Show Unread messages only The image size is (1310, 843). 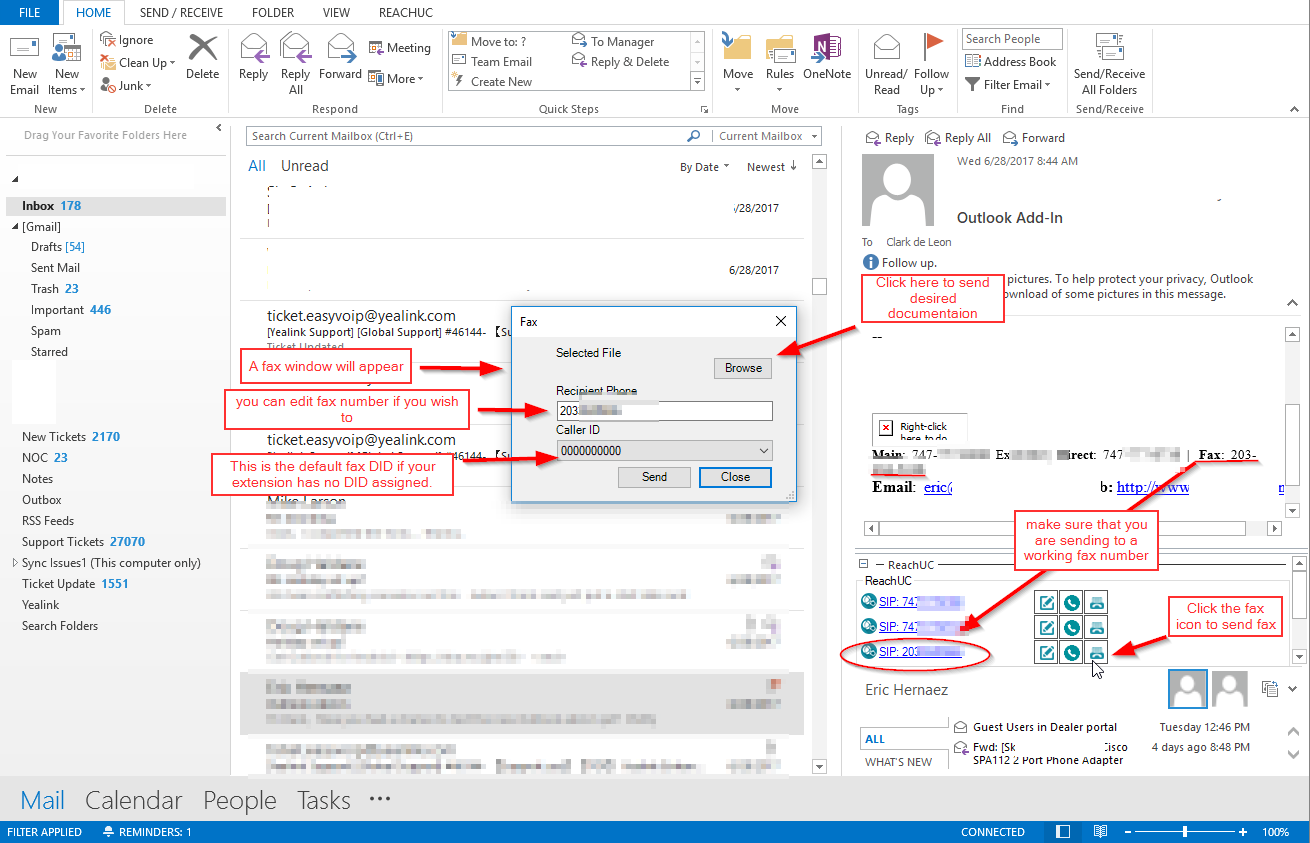304,166
